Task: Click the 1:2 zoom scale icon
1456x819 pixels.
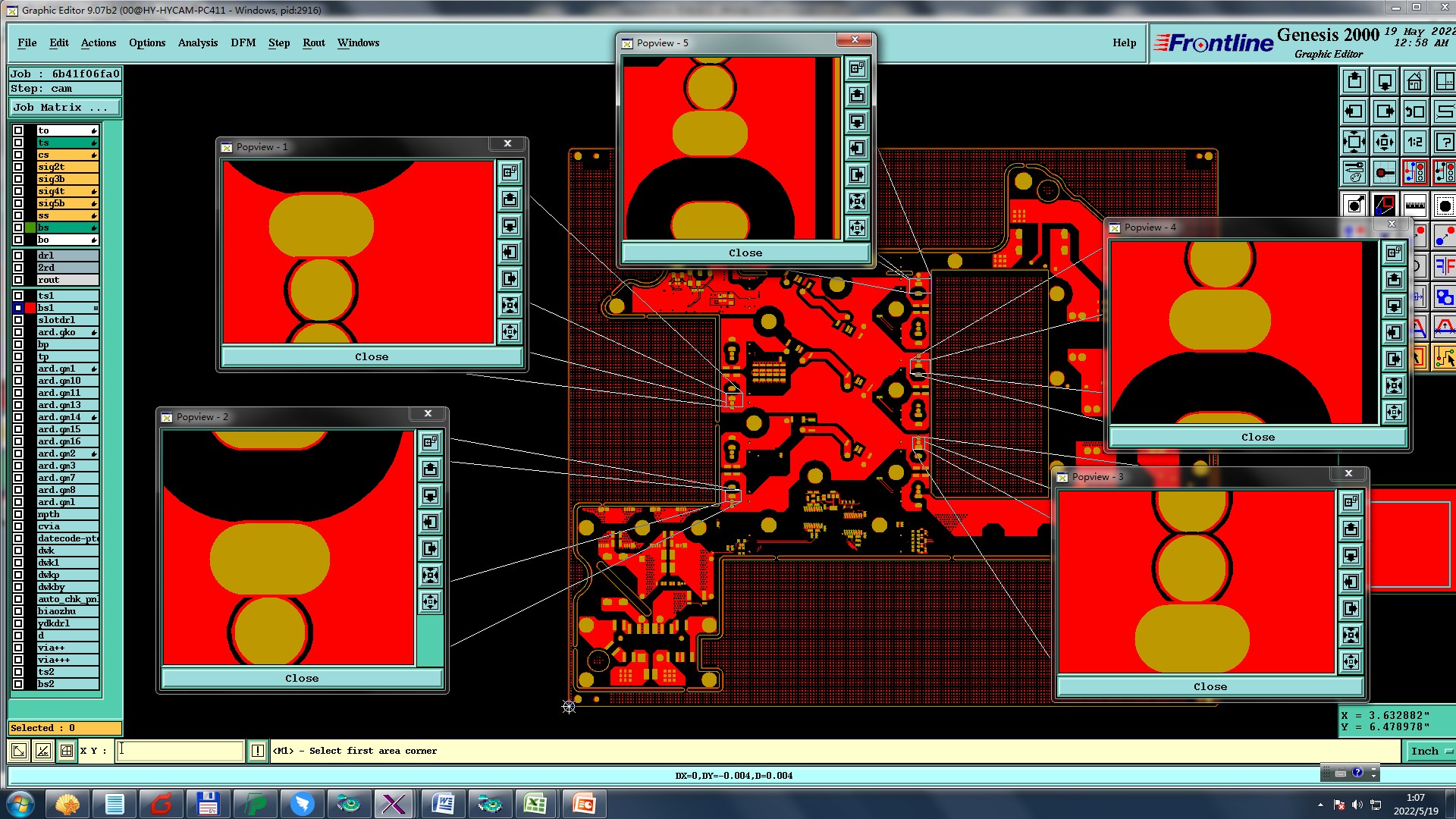Action: click(1414, 142)
